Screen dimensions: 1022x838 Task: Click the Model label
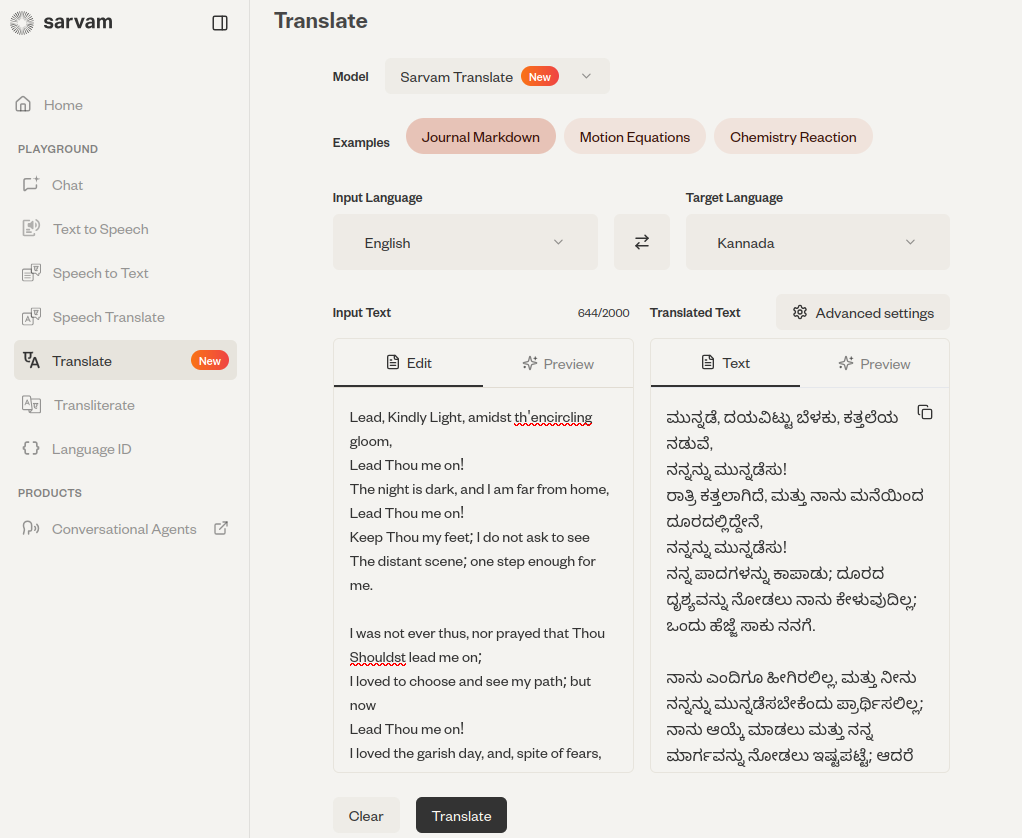coord(351,76)
